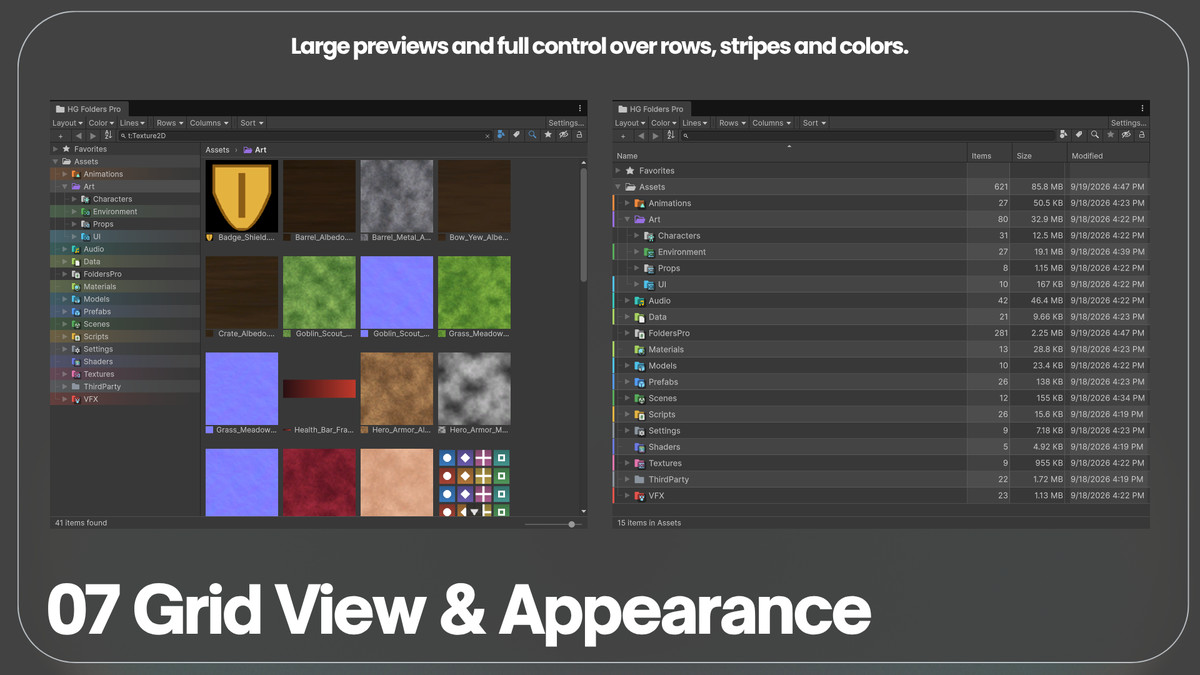Open Color dropdown in grid-view window
The width and height of the screenshot is (1200, 675).
coord(102,123)
